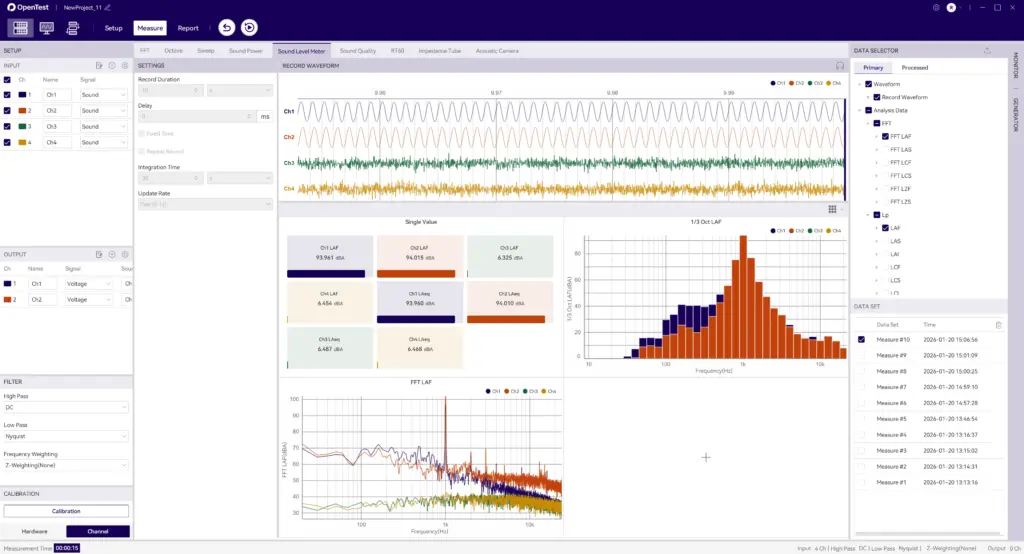This screenshot has height=554, width=1024.
Task: Open the monitor view icon in toolbar
Action: point(46,28)
